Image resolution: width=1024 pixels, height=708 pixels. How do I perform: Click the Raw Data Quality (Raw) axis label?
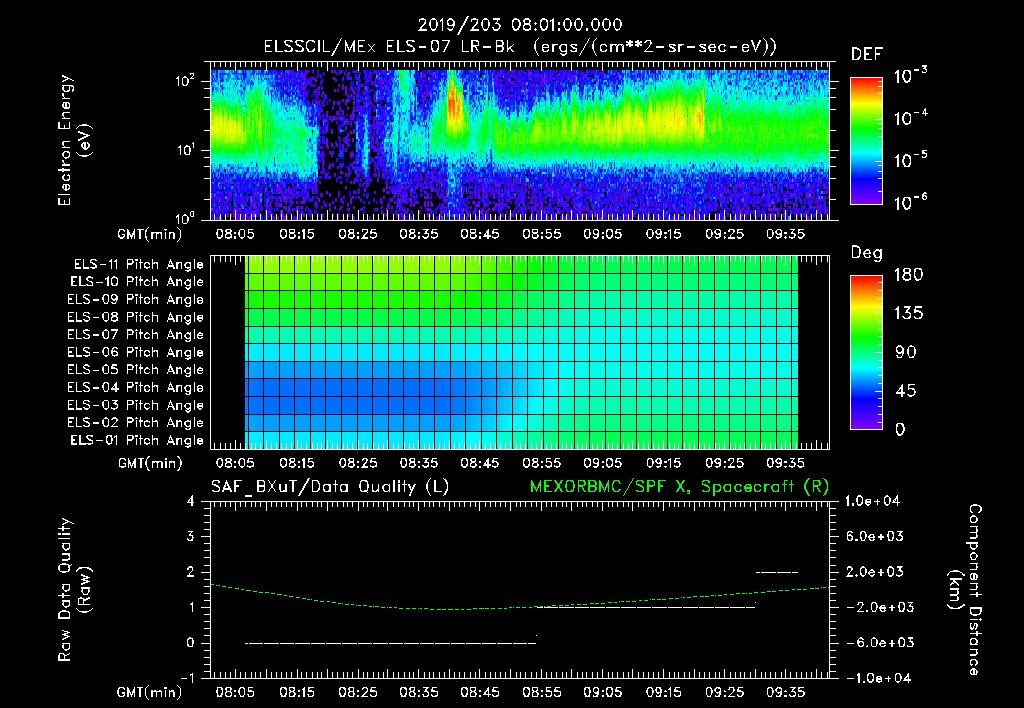tap(74, 590)
